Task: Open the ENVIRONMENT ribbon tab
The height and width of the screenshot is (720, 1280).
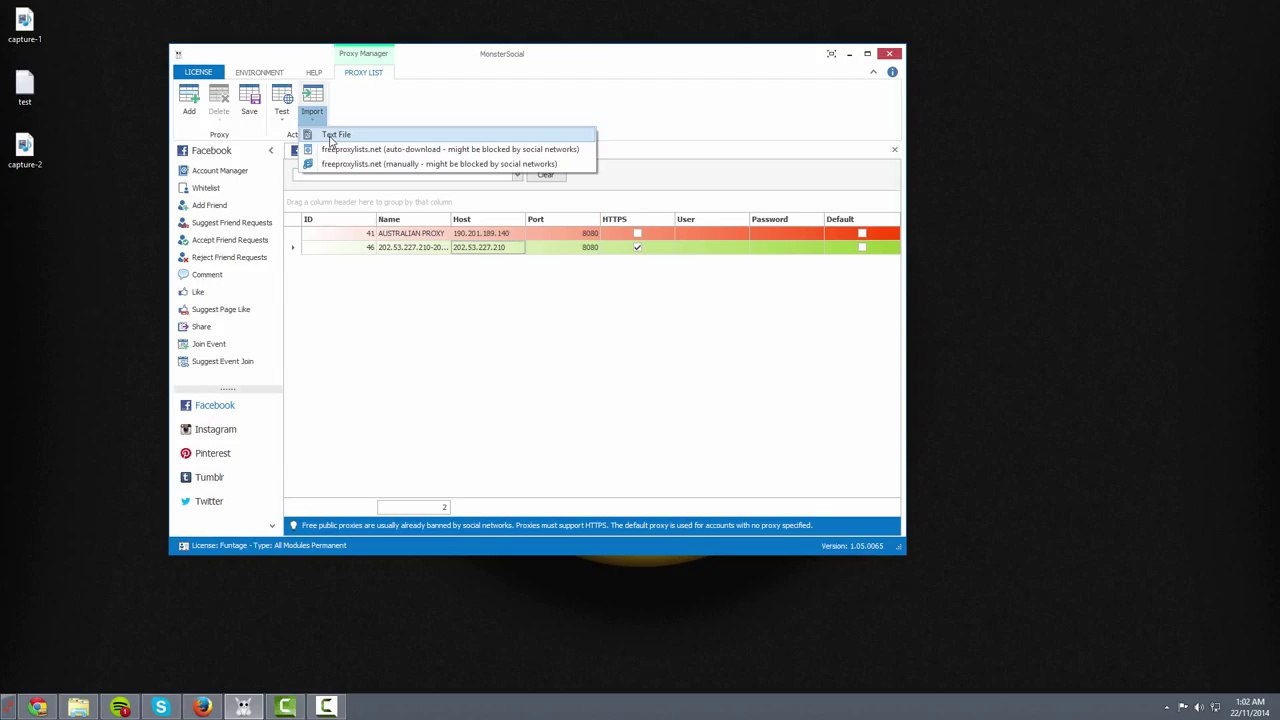Action: pyautogui.click(x=259, y=72)
